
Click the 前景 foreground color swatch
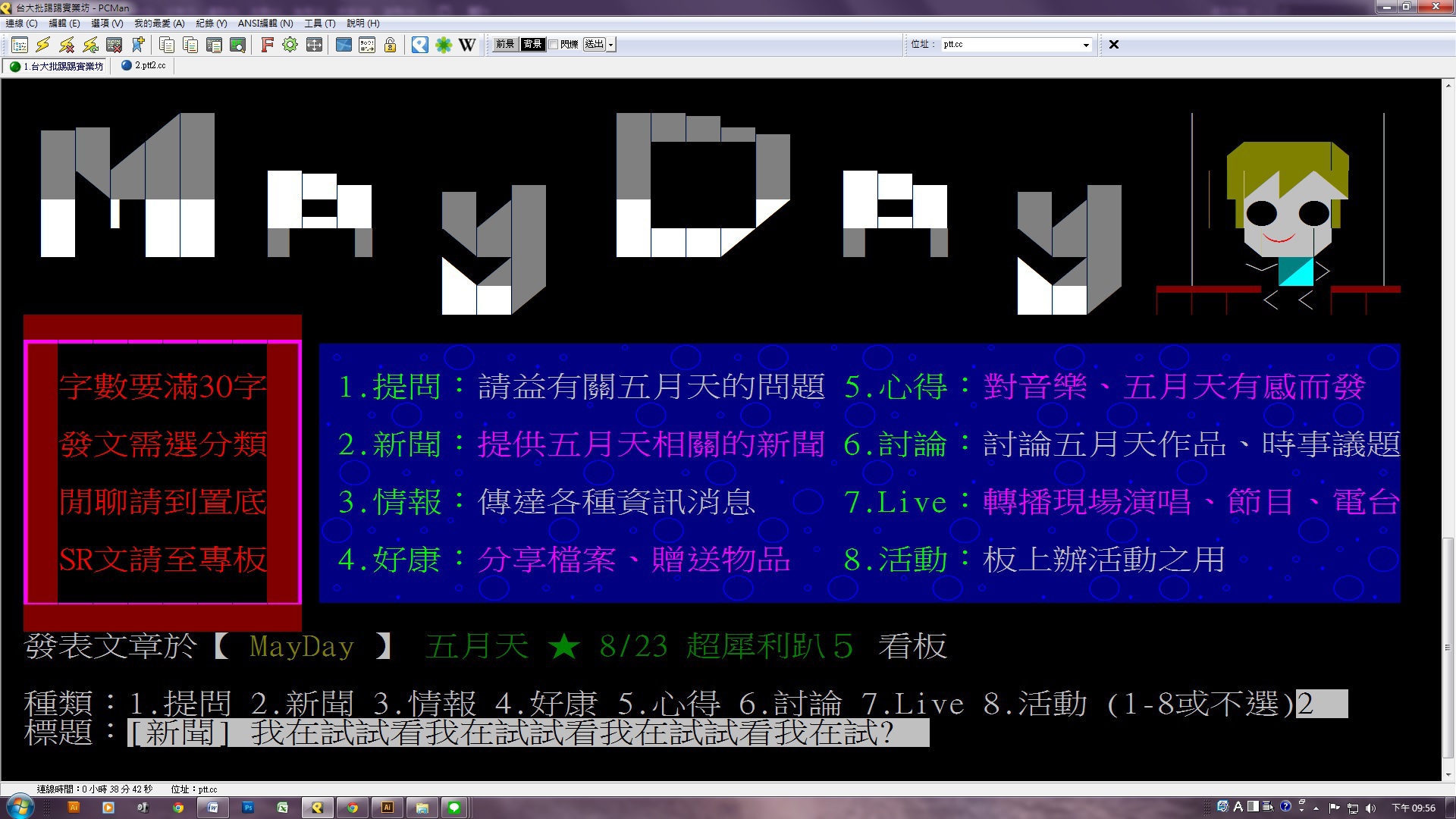click(x=505, y=45)
